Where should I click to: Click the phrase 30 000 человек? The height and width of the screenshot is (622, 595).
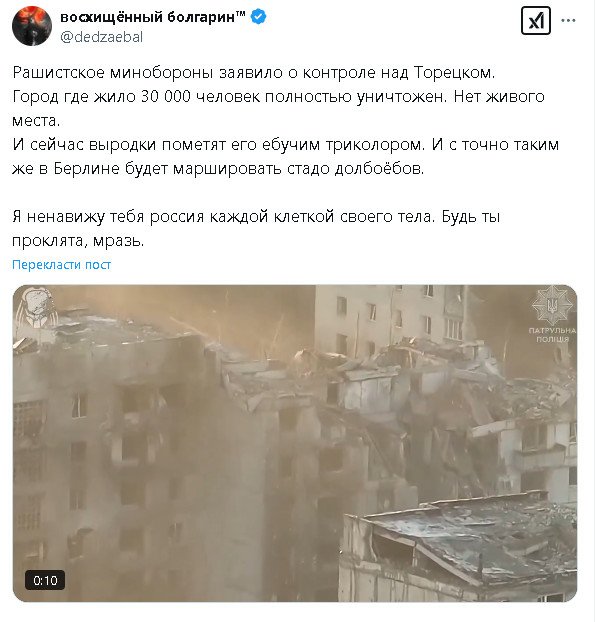tap(200, 97)
